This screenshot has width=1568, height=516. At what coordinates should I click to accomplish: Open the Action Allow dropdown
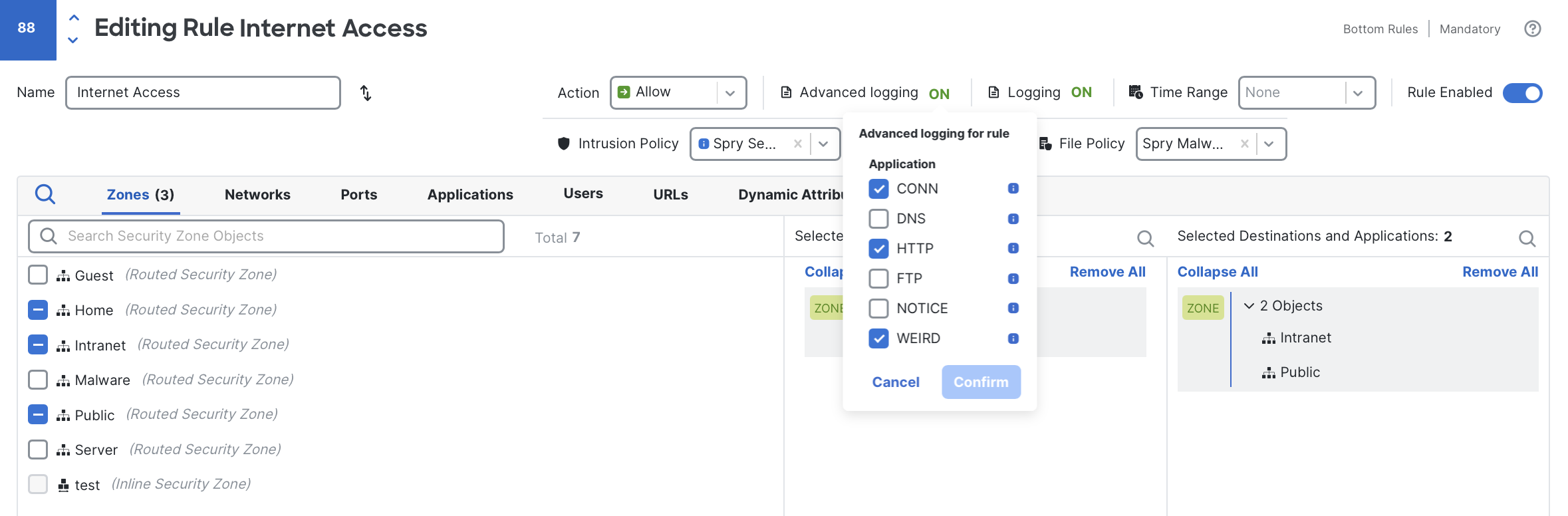[x=729, y=92]
